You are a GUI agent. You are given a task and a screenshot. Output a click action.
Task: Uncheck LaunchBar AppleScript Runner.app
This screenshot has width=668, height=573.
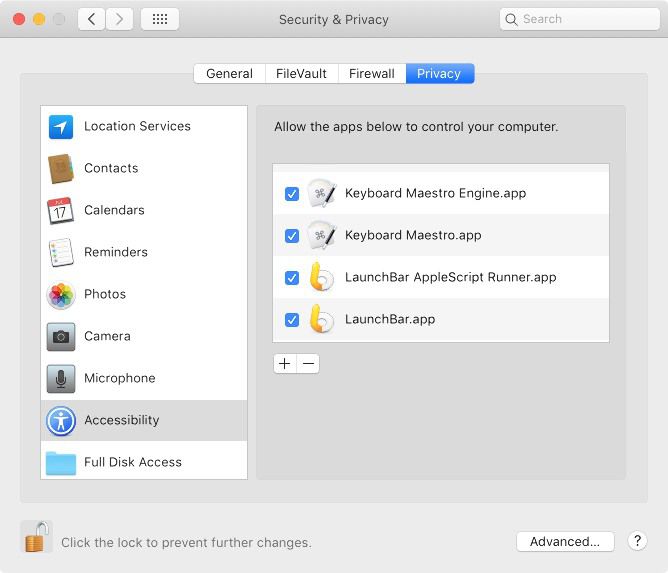(292, 278)
